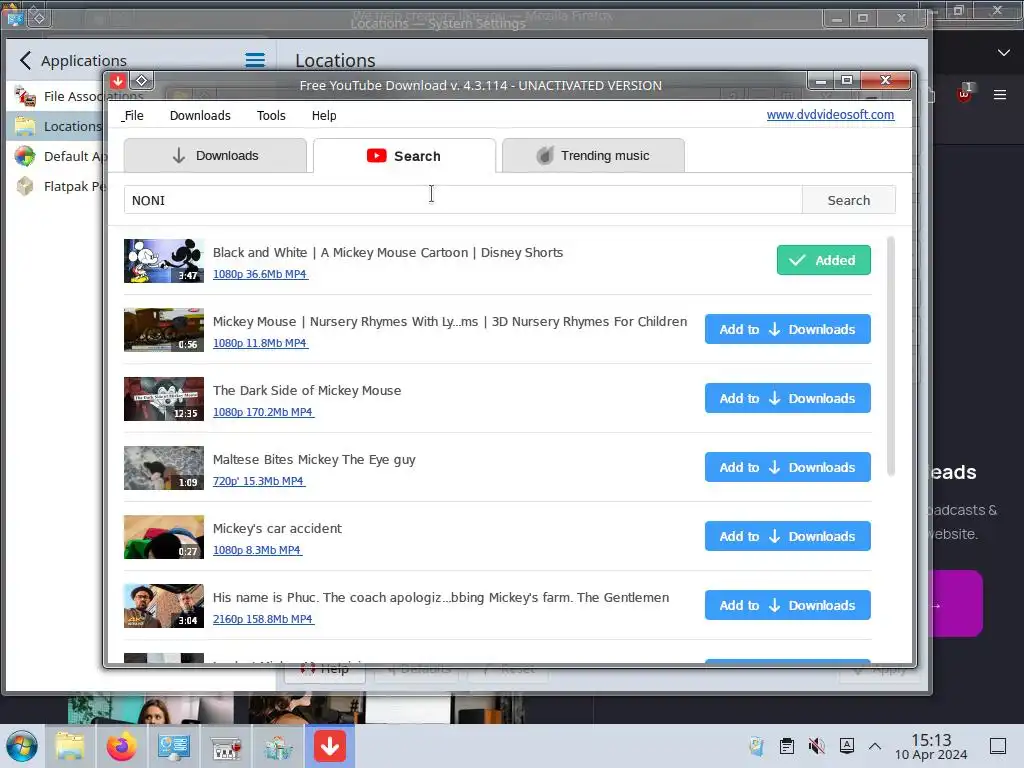Image resolution: width=1024 pixels, height=768 pixels.
Task: Open the 1080p 36.6Mb MP4 format link
Action: point(260,274)
